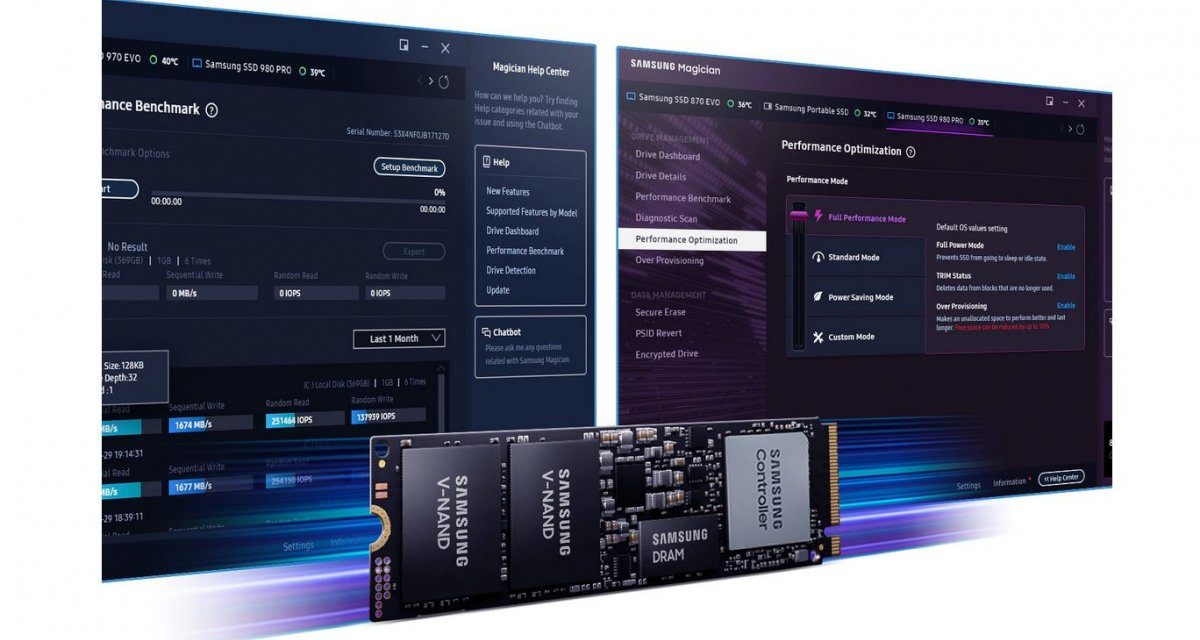Click the Power Saving Mode leaf icon
Screen dimensions: 1200x640
pos(816,297)
